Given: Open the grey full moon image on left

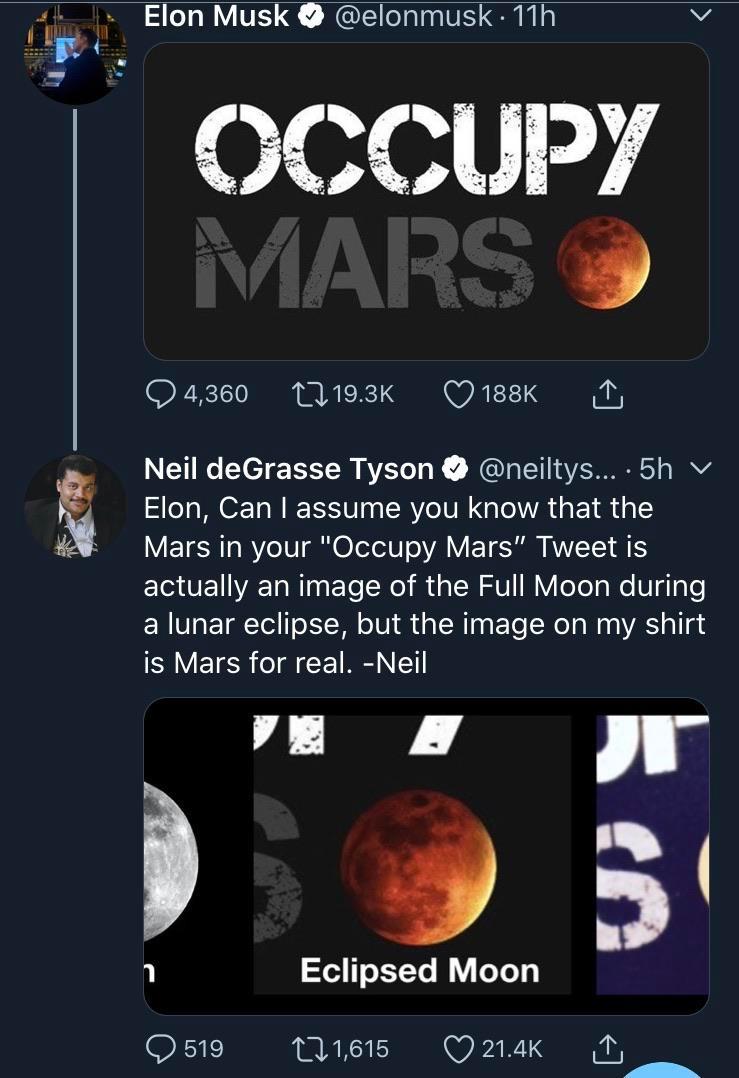Looking at the screenshot, I should pyautogui.click(x=170, y=855).
